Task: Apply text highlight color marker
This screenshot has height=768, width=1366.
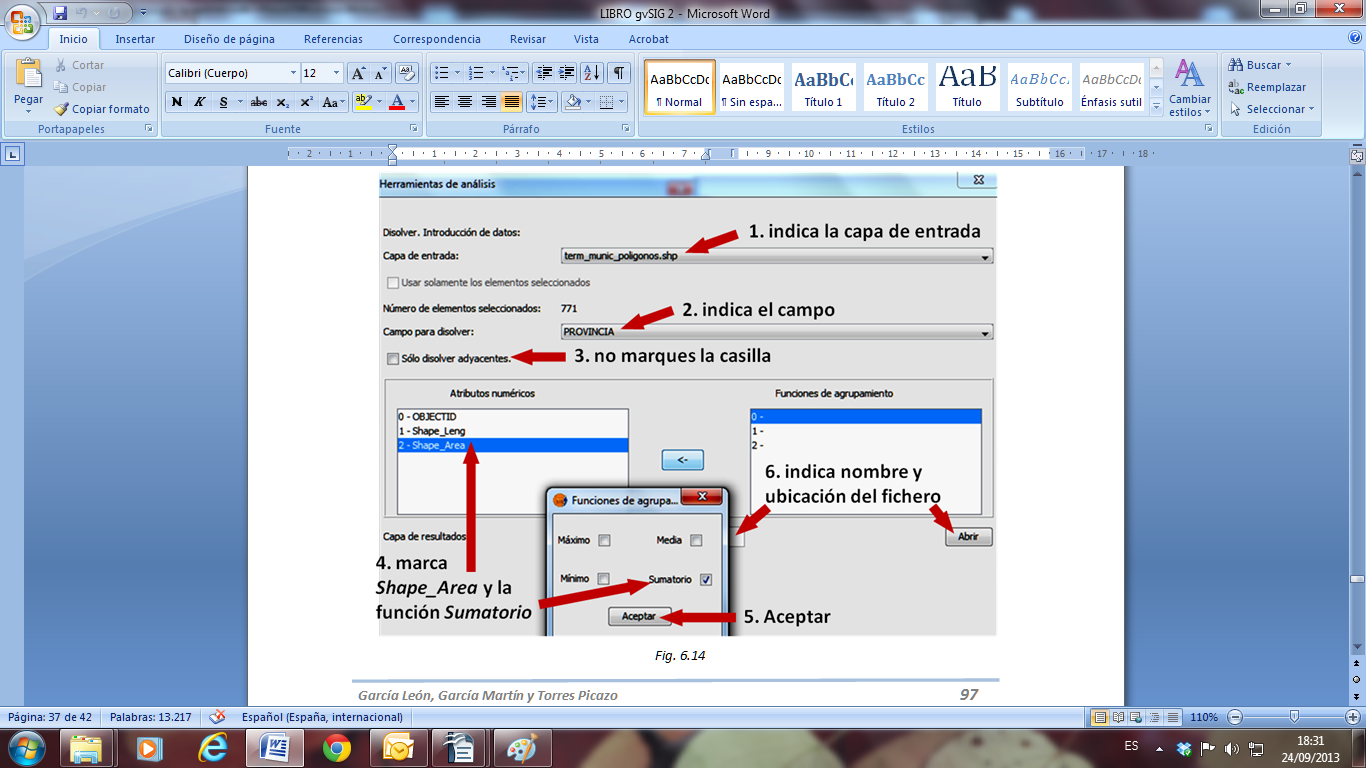Action: tap(362, 102)
